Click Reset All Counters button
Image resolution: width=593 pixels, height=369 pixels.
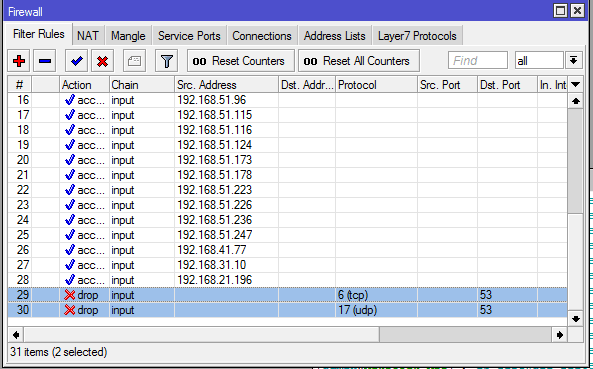tap(359, 61)
